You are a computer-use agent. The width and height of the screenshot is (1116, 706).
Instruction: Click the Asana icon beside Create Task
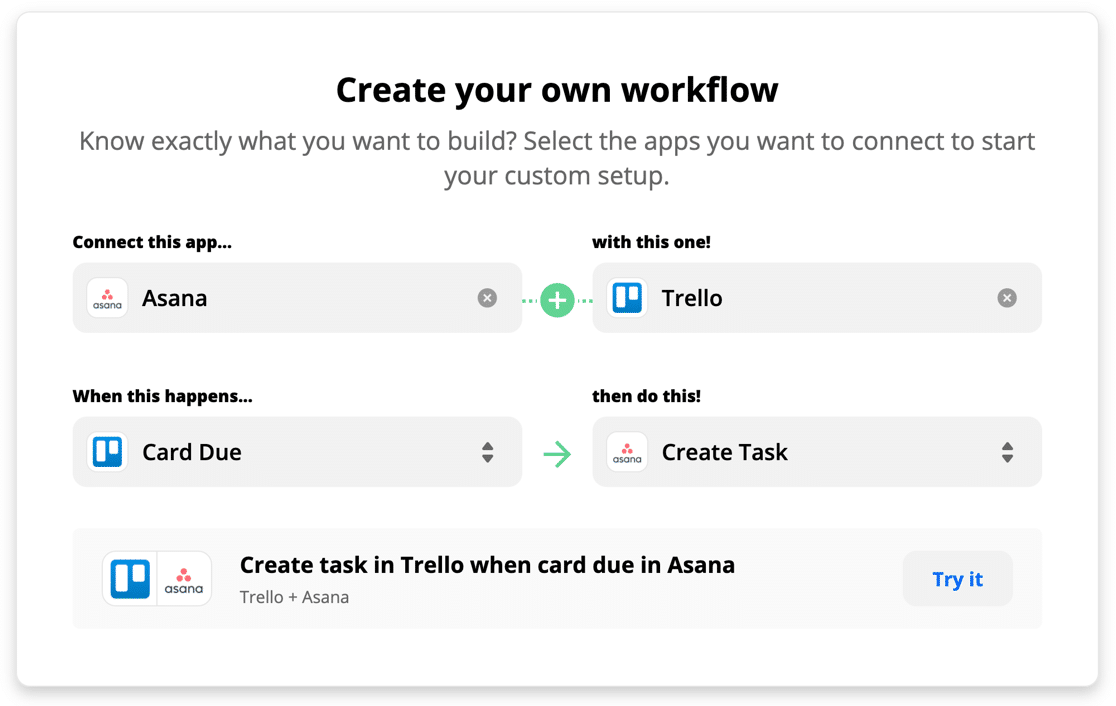[627, 452]
